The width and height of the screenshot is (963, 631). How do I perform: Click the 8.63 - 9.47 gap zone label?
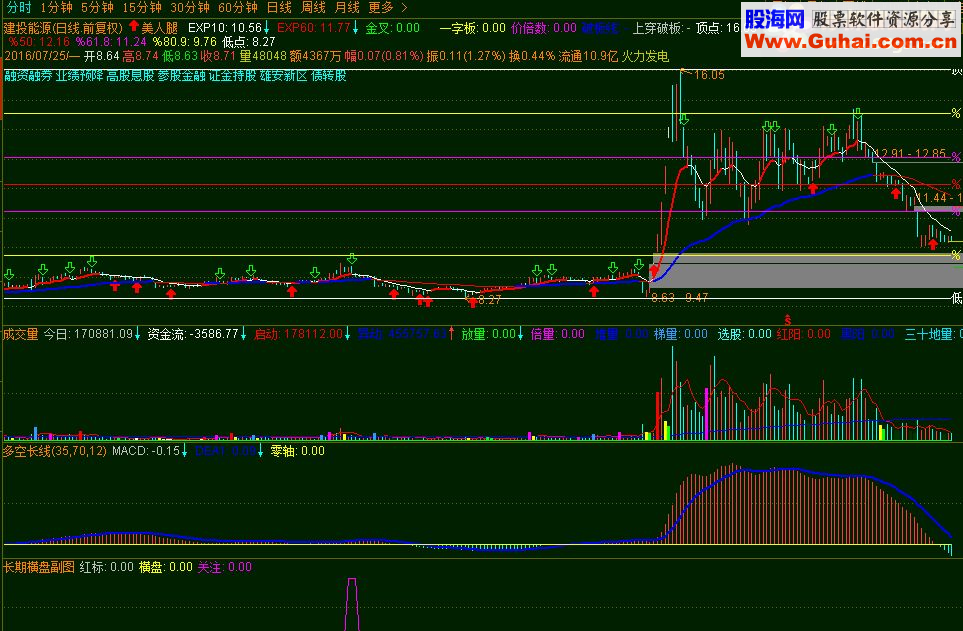(679, 298)
